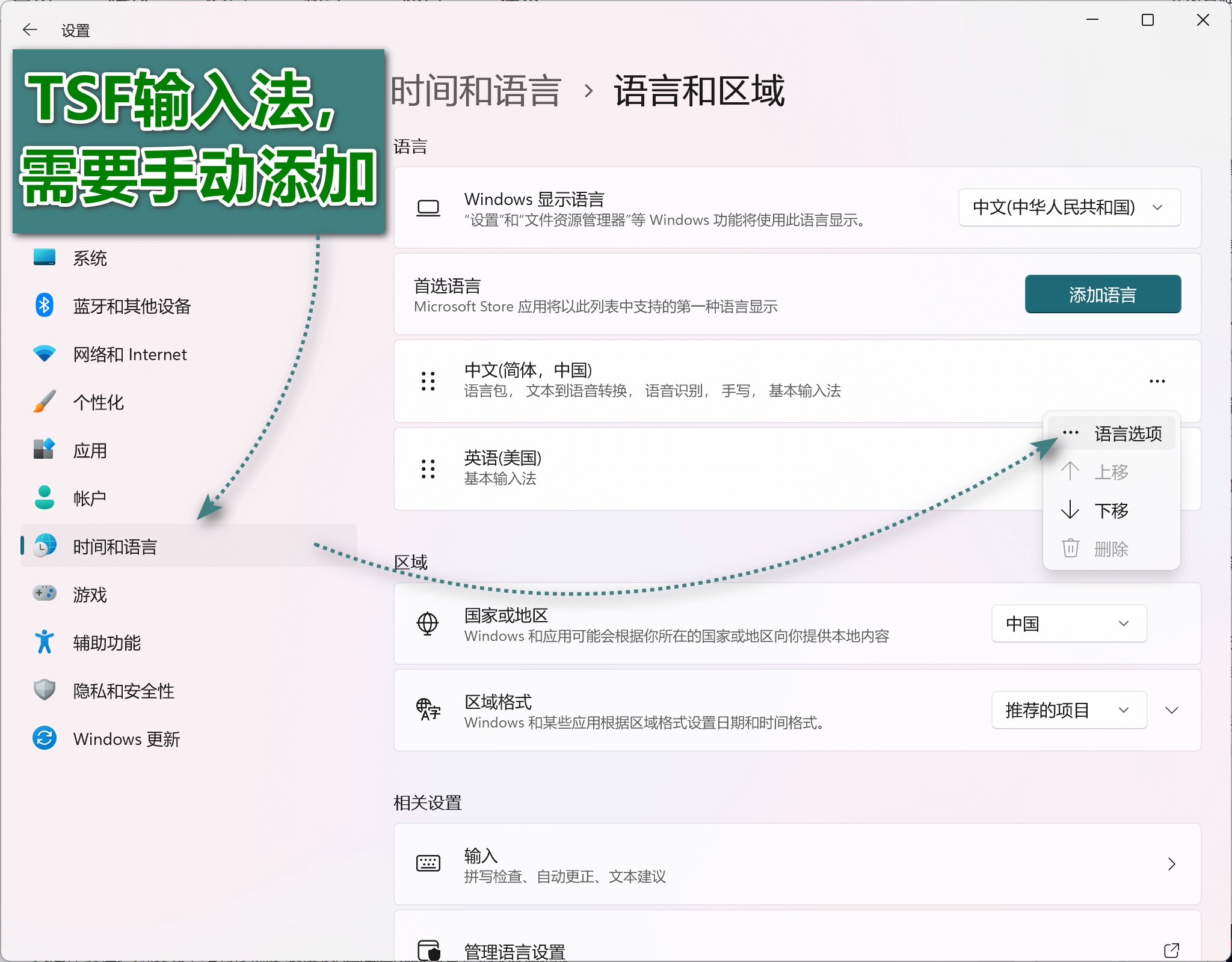The image size is (1232, 962).
Task: Click the 首选语言 heading text
Action: tap(448, 286)
